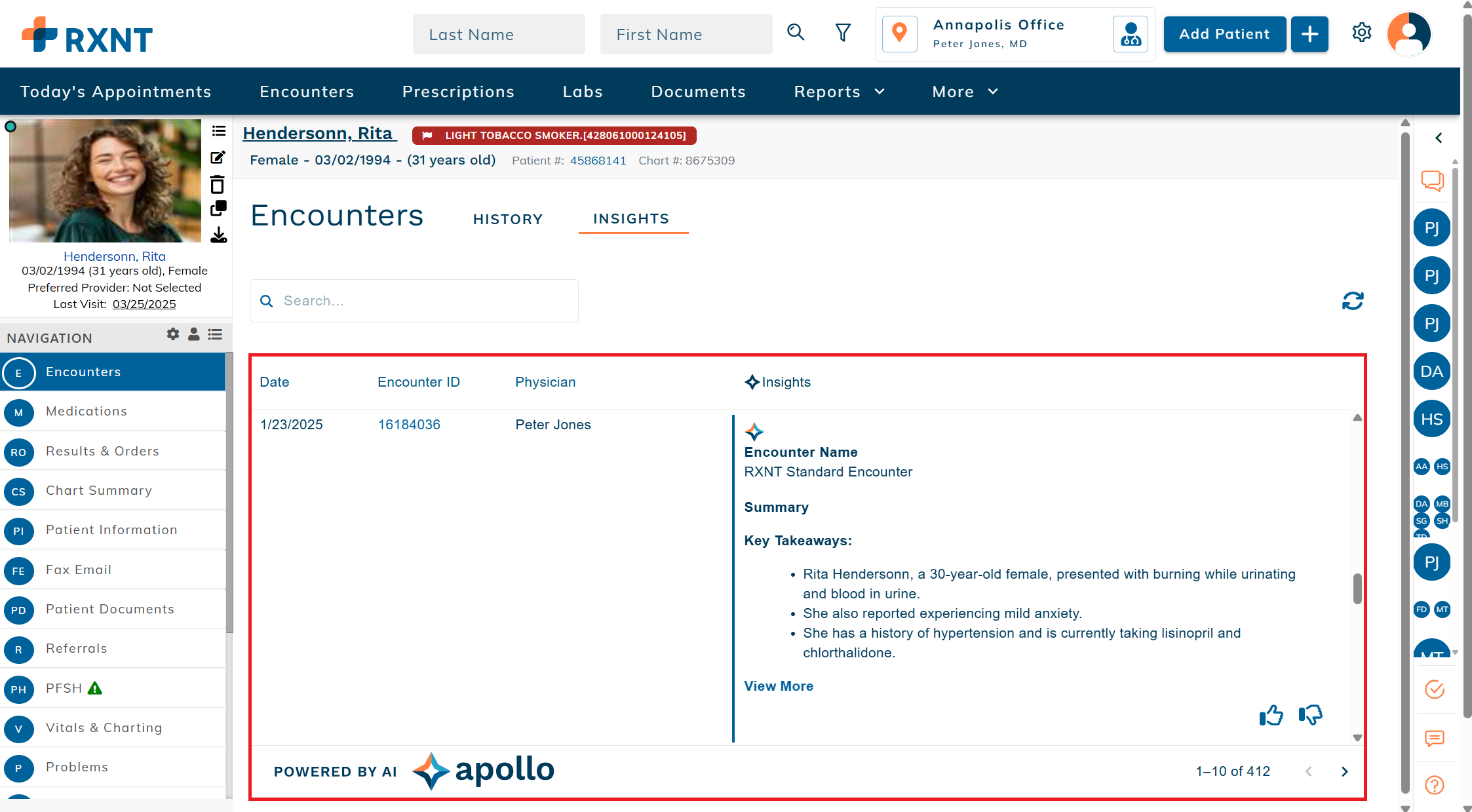Open Problems in navigation
This screenshot has height=812, width=1472.
[x=113, y=767]
